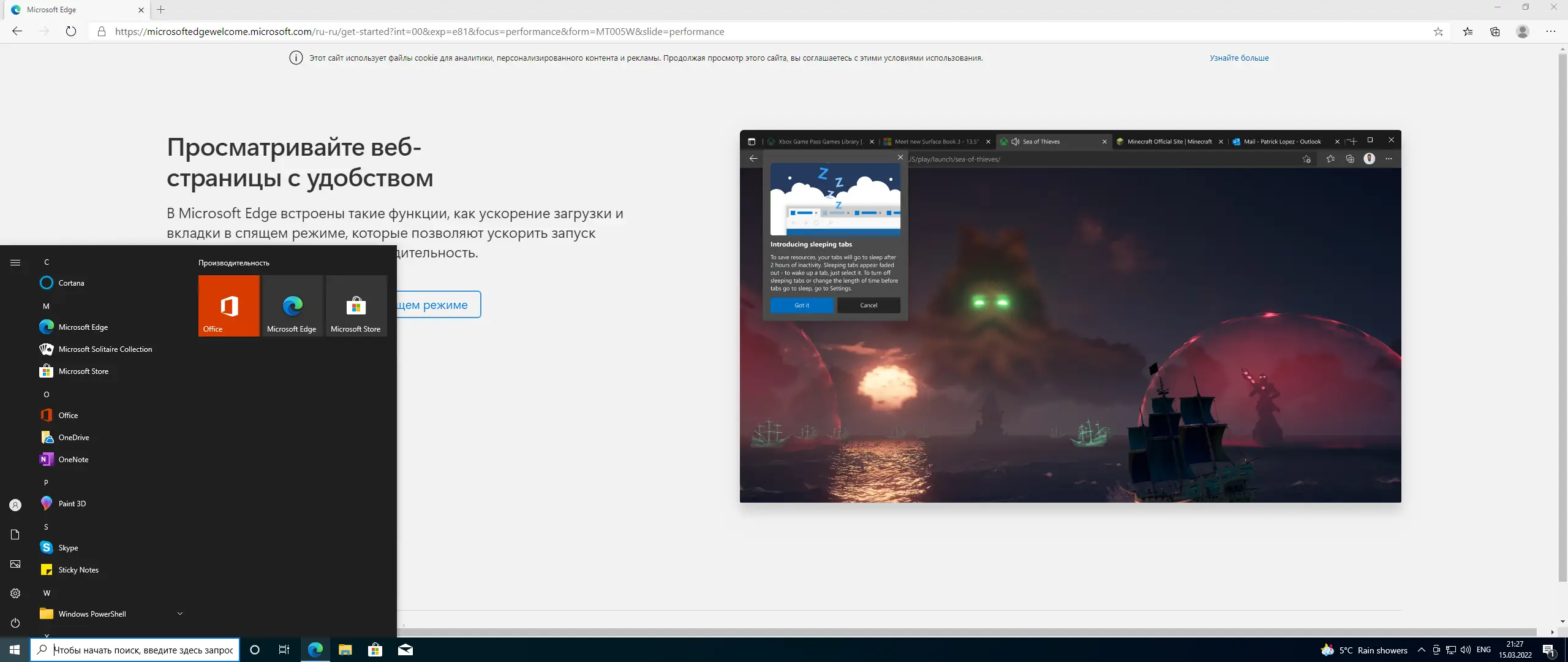1568x662 pixels.
Task: Open Edge Settings and more menu
Action: pos(1551,31)
